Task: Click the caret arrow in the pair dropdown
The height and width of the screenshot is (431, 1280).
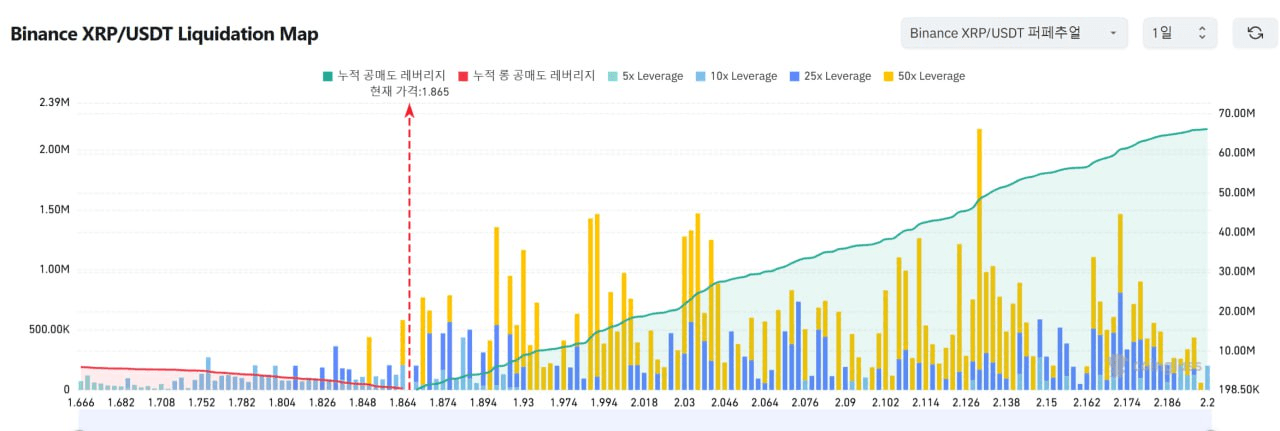Action: pyautogui.click(x=1113, y=34)
